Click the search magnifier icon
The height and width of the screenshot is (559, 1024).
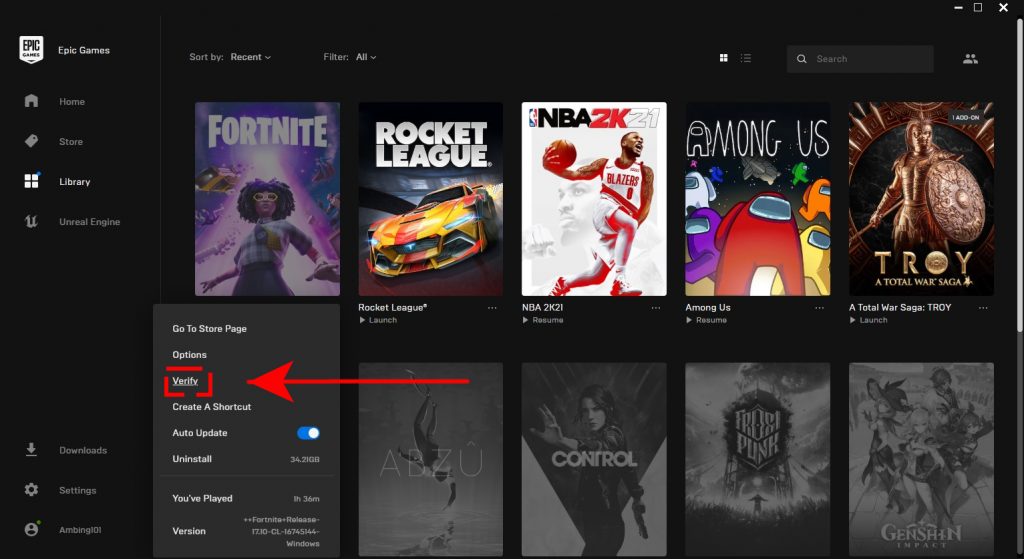click(x=801, y=59)
